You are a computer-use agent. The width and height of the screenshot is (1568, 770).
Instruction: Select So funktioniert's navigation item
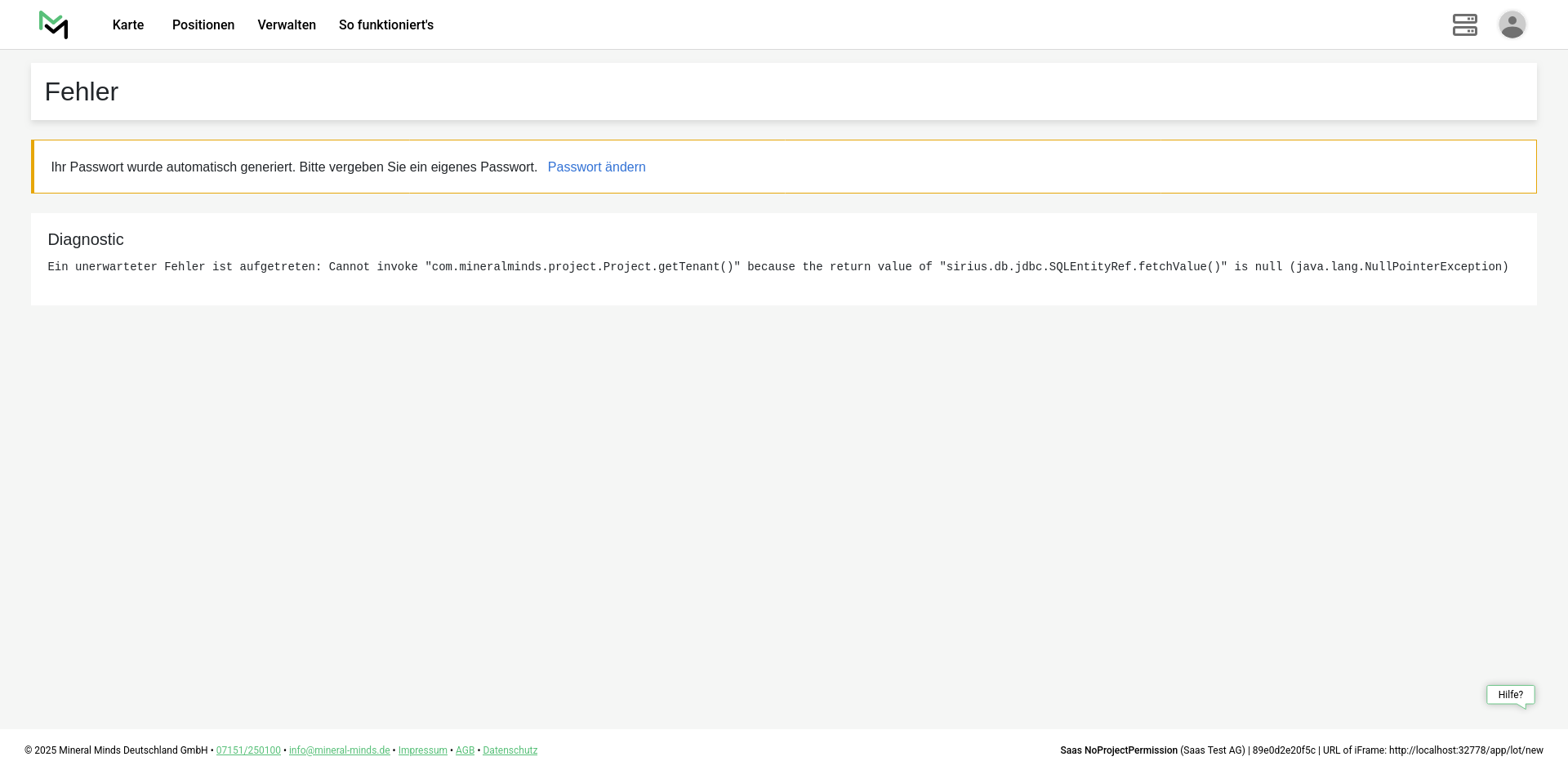(x=386, y=24)
